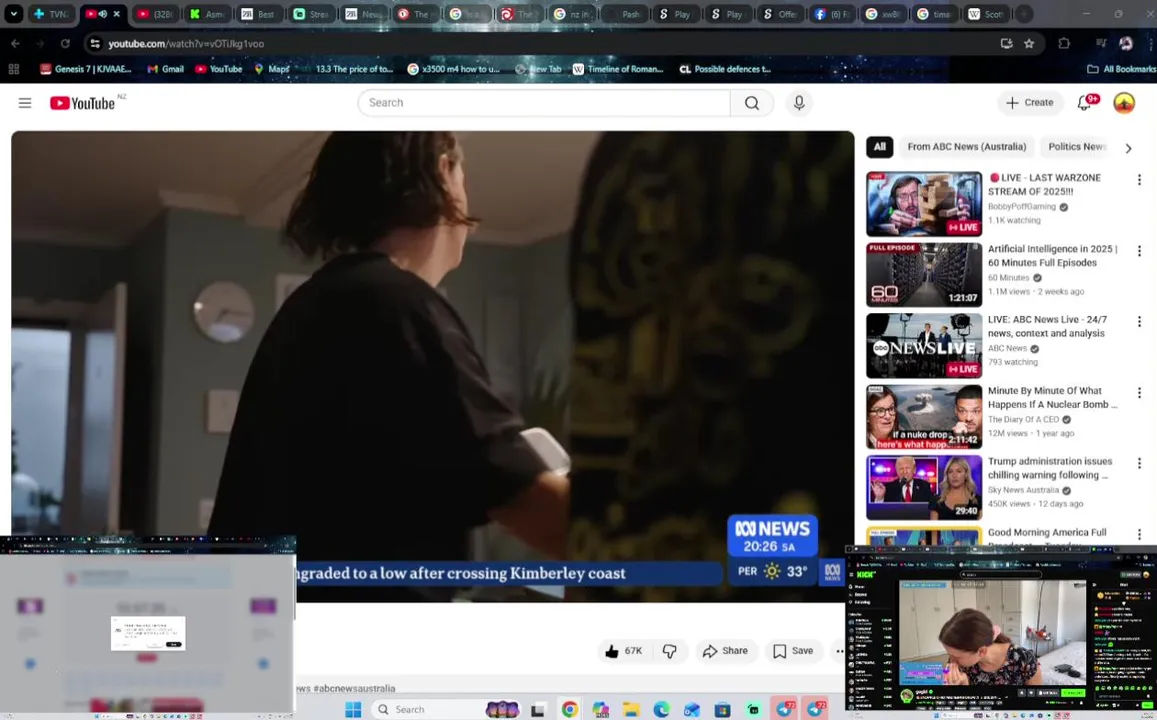The image size is (1157, 720).
Task: Open the YouTube hamburger guide menu
Action: click(x=25, y=103)
